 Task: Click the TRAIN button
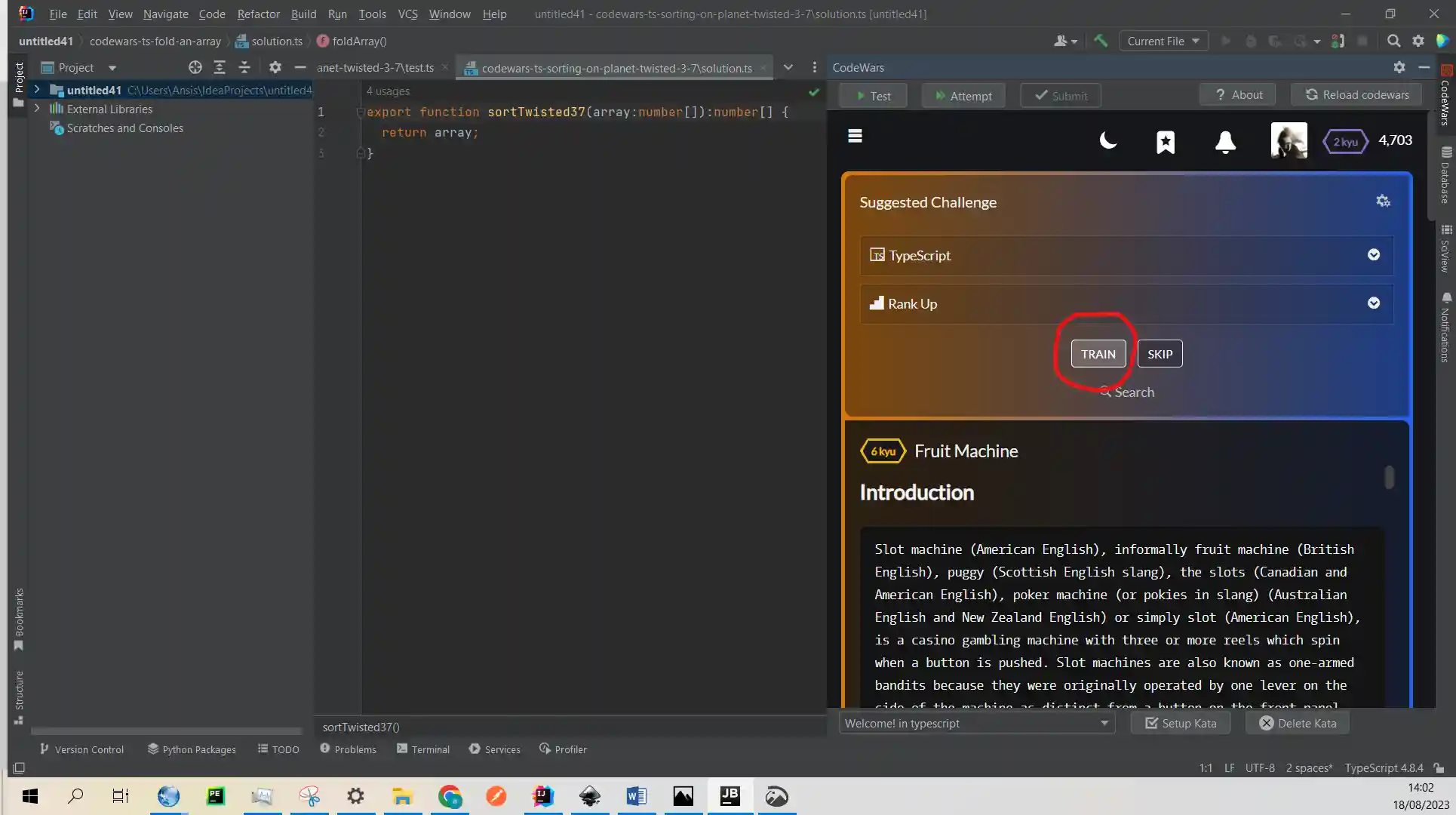[1098, 355]
